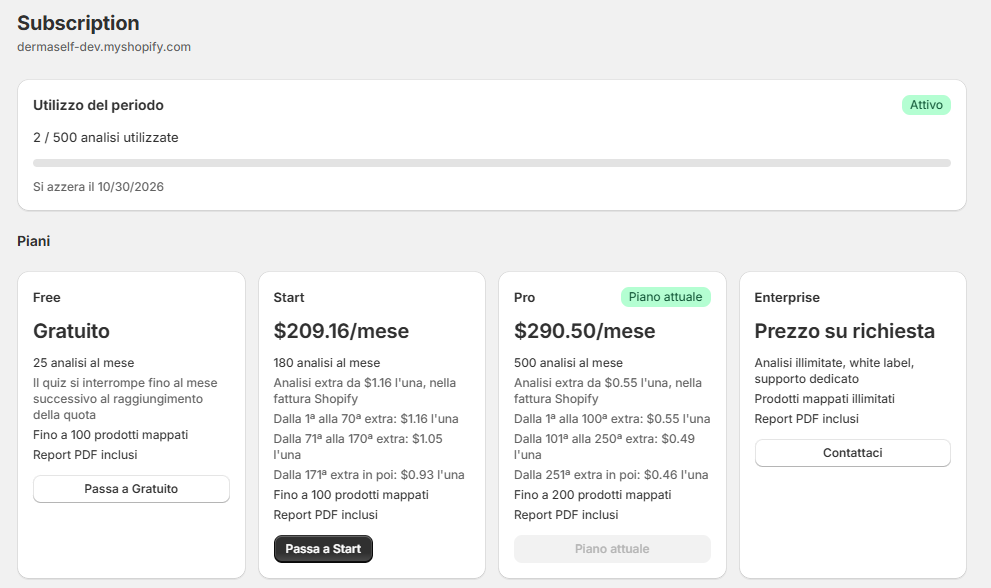Image resolution: width=991 pixels, height=588 pixels.
Task: Select 'Analisi extra da $0.55' text
Action: pyautogui.click(x=608, y=391)
